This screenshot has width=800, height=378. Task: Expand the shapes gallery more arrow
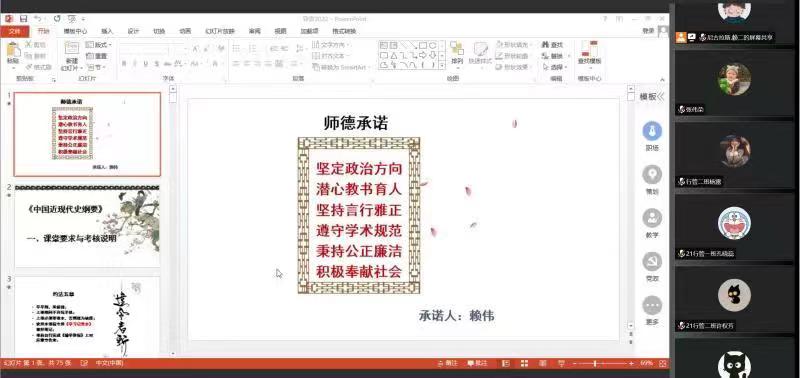pos(442,65)
